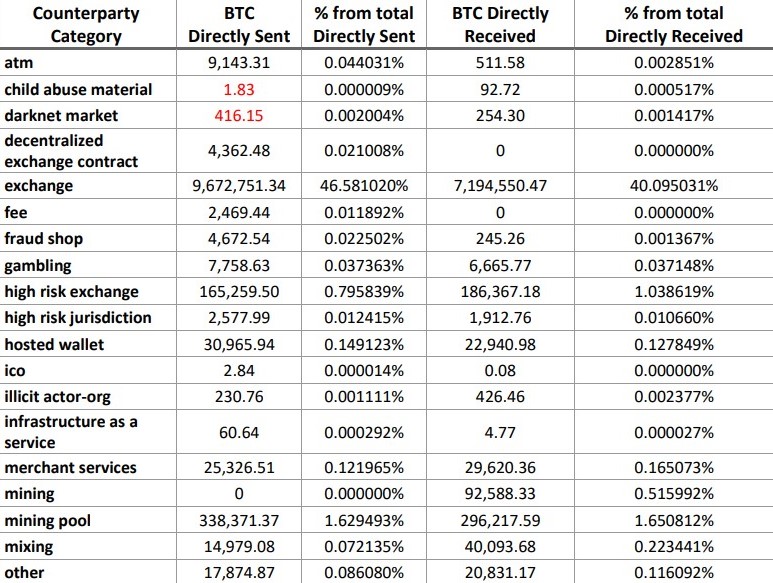This screenshot has height=583, width=773.
Task: Click the BTC Directly Sent header
Action: (x=240, y=25)
